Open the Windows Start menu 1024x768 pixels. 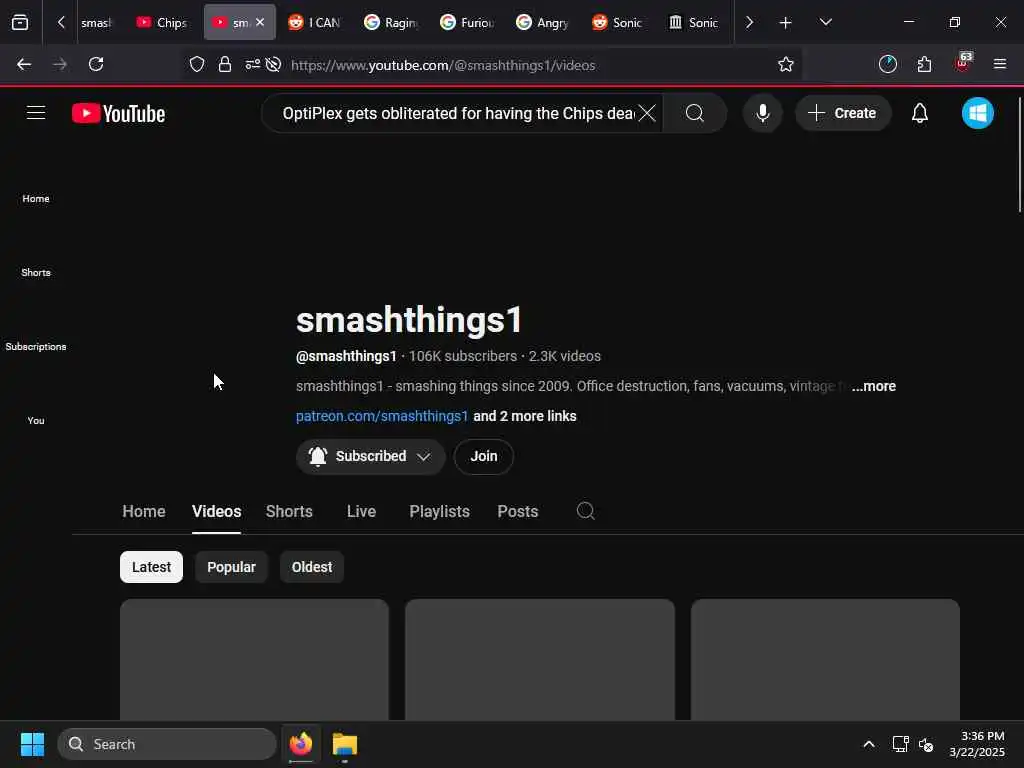32,744
